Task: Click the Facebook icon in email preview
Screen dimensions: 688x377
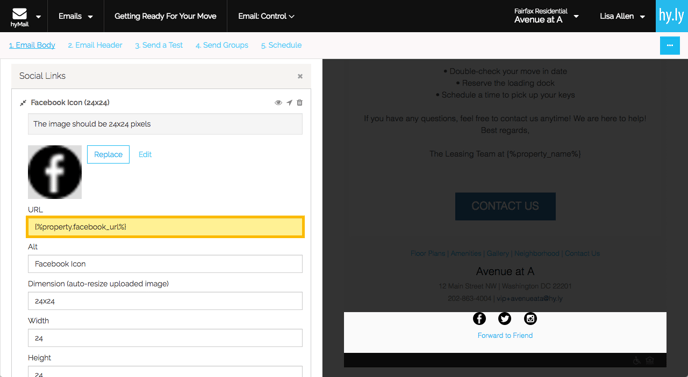Action: 479,319
